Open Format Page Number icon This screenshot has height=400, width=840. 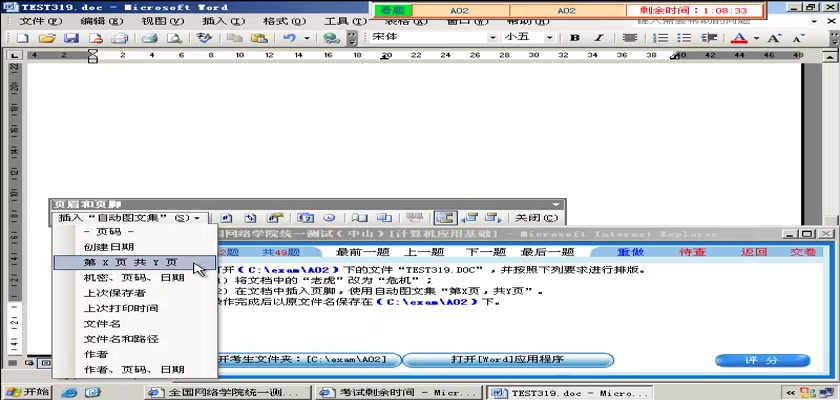click(x=275, y=218)
